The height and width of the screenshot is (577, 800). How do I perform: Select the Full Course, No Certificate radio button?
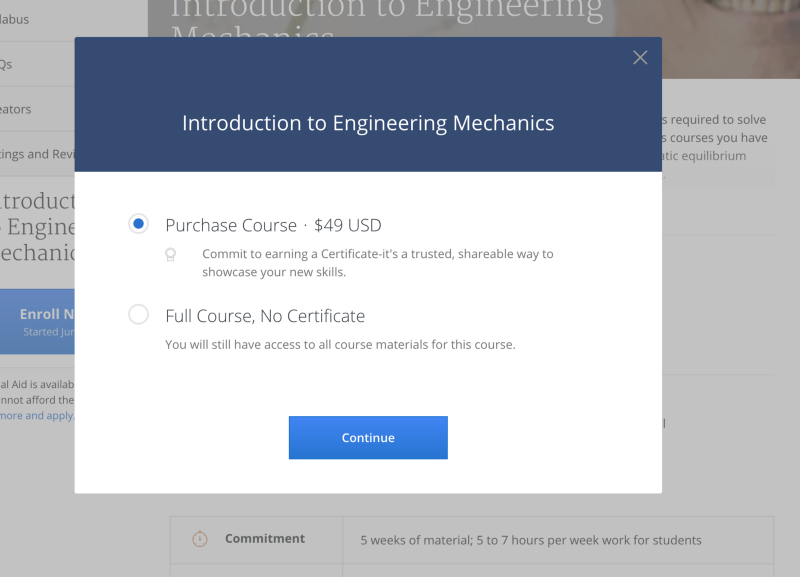139,315
